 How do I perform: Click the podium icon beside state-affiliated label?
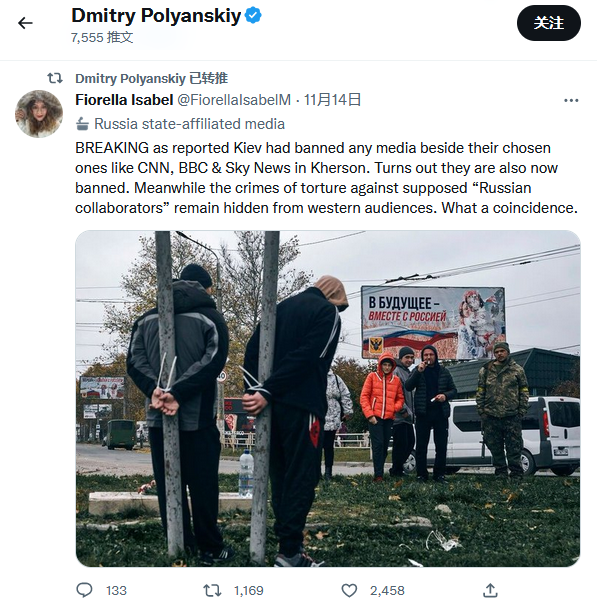82,124
